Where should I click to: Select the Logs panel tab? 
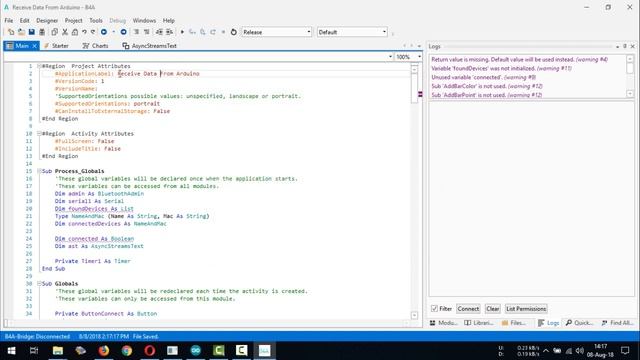coord(548,323)
